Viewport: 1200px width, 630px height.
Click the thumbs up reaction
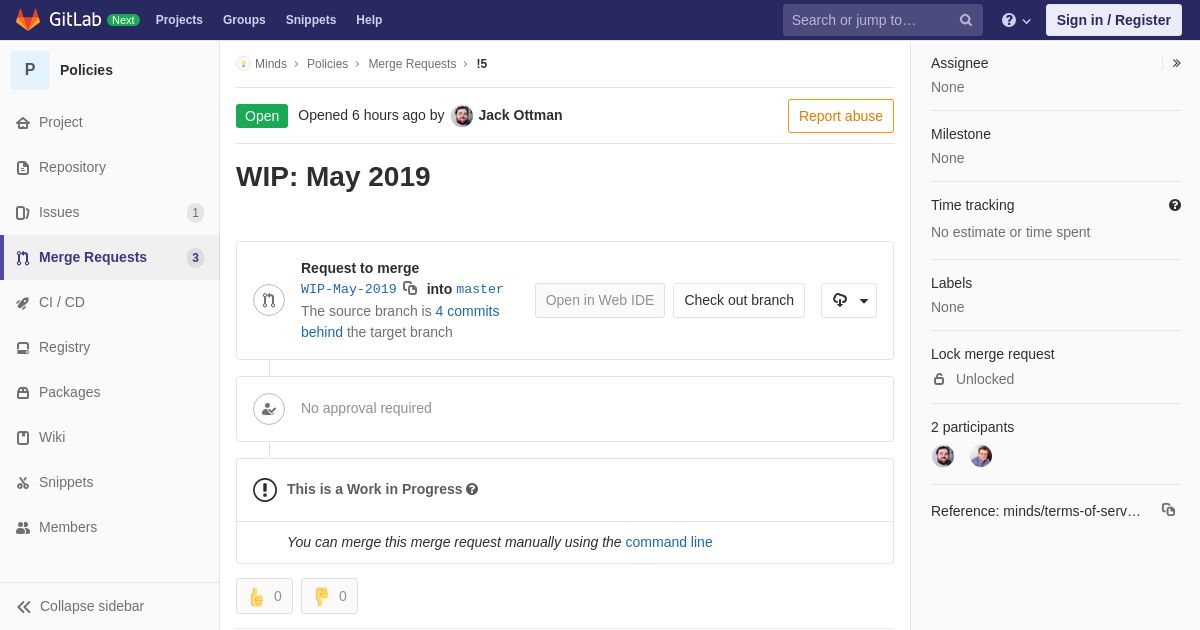click(x=265, y=596)
